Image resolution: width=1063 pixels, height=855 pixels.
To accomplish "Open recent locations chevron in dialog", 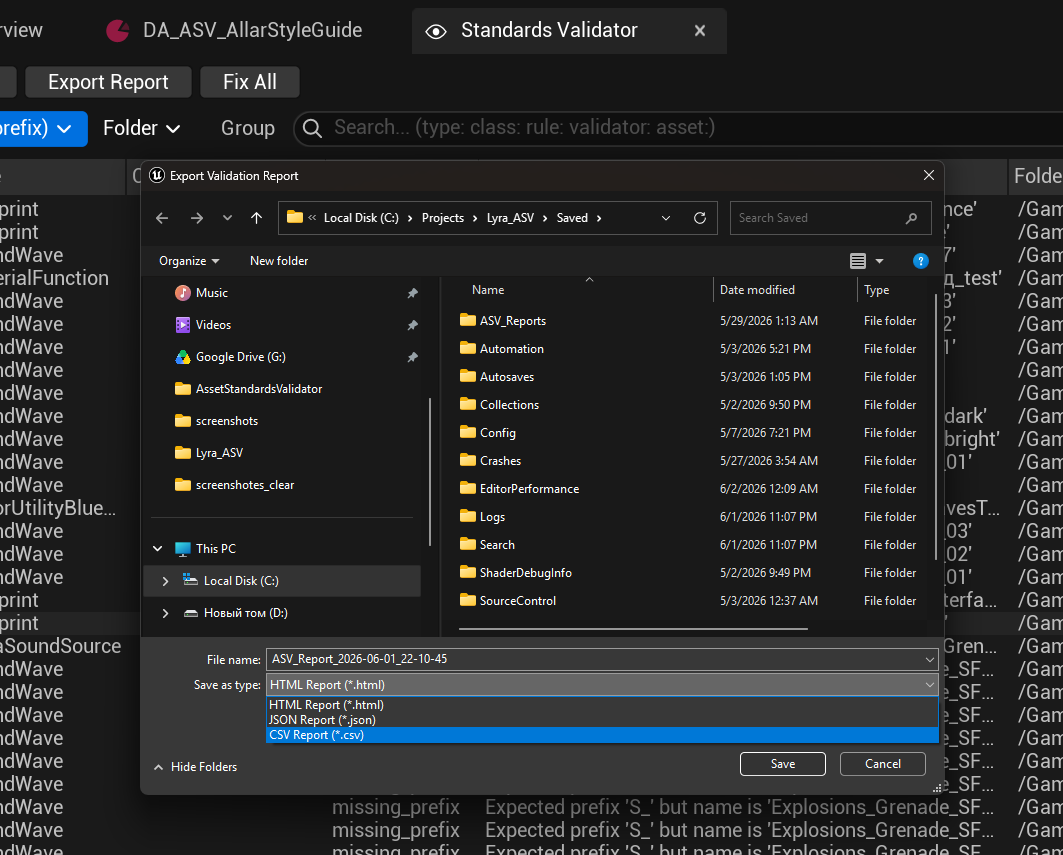I will (x=227, y=218).
